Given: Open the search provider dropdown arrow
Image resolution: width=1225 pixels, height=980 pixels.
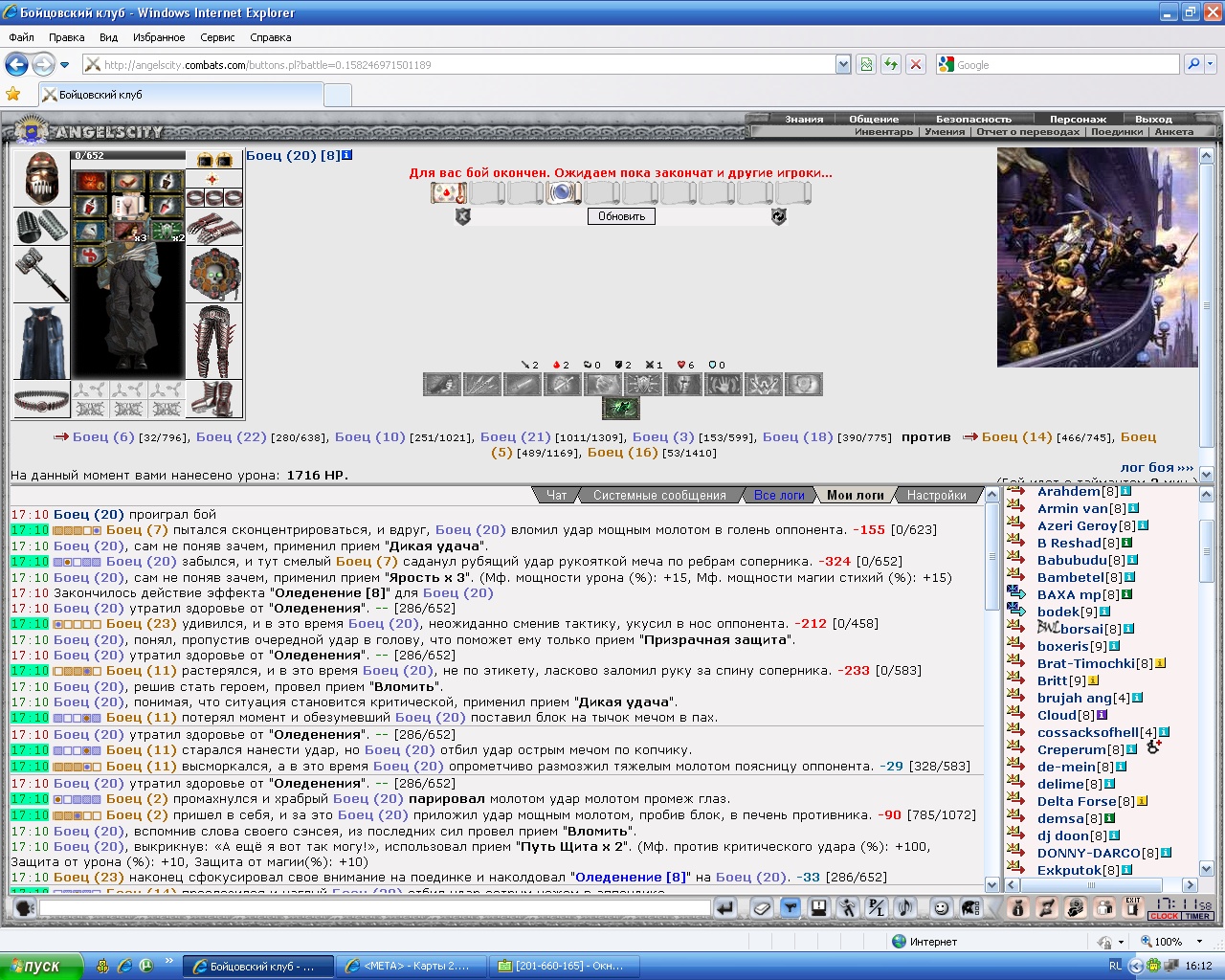Looking at the screenshot, I should tap(1212, 64).
